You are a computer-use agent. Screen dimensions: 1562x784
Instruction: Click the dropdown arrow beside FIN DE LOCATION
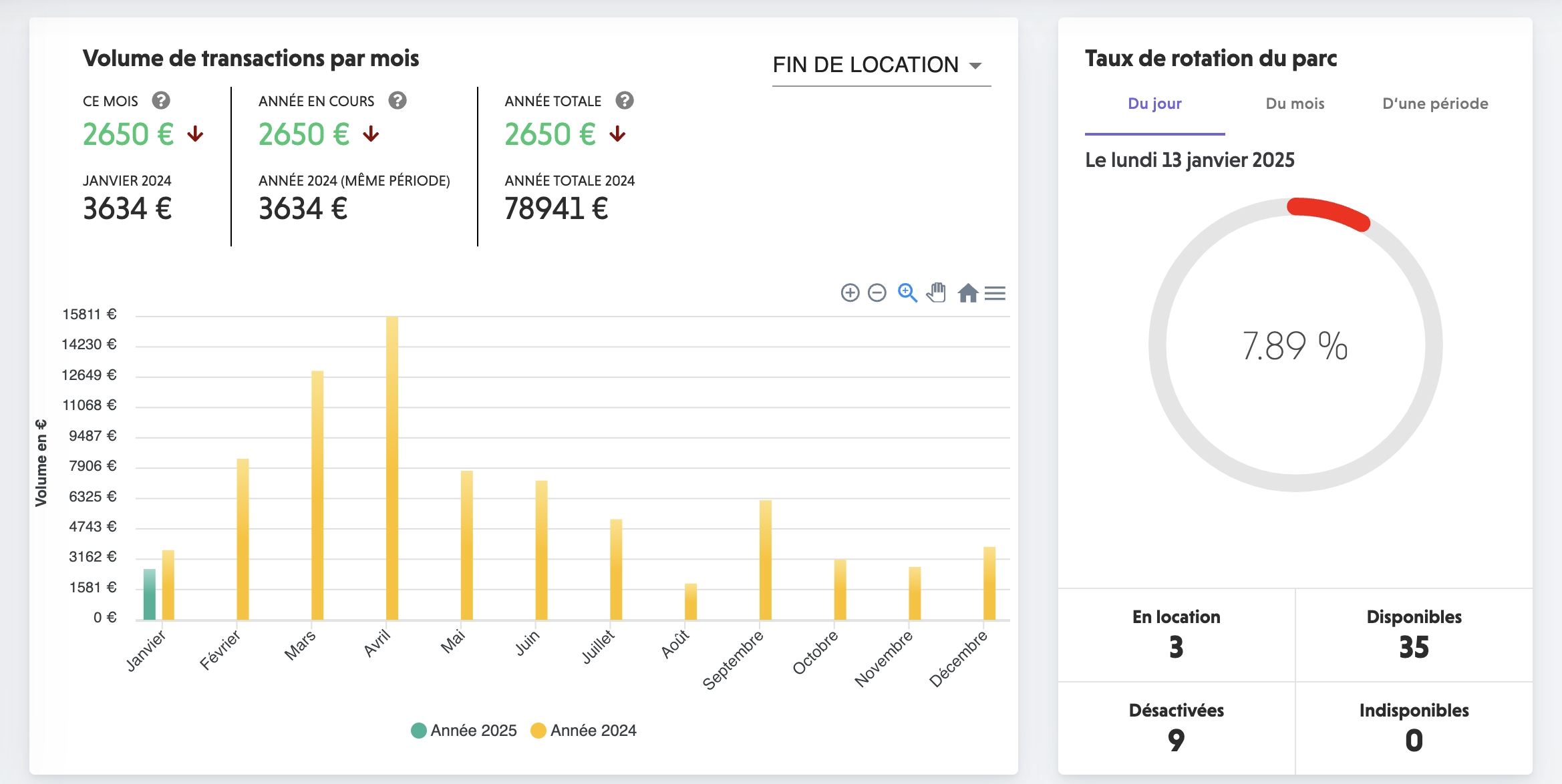point(975,65)
